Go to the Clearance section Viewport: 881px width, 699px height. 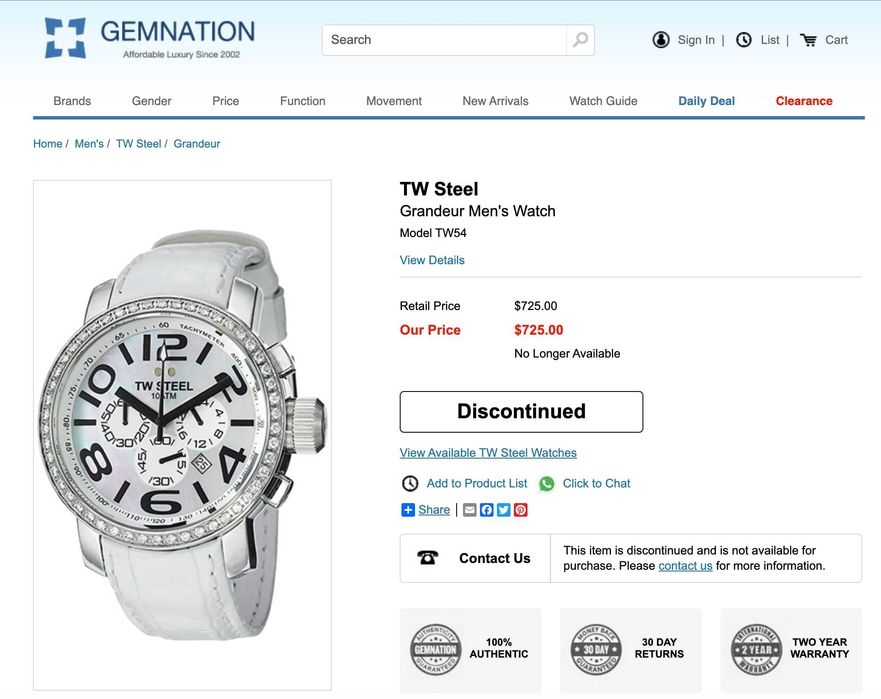click(804, 101)
